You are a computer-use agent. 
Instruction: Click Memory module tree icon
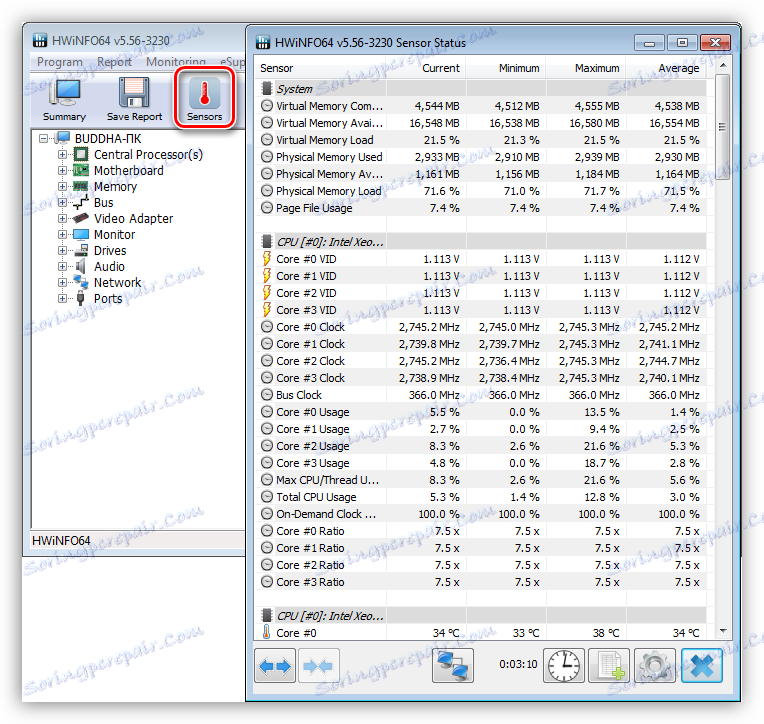pos(81,187)
